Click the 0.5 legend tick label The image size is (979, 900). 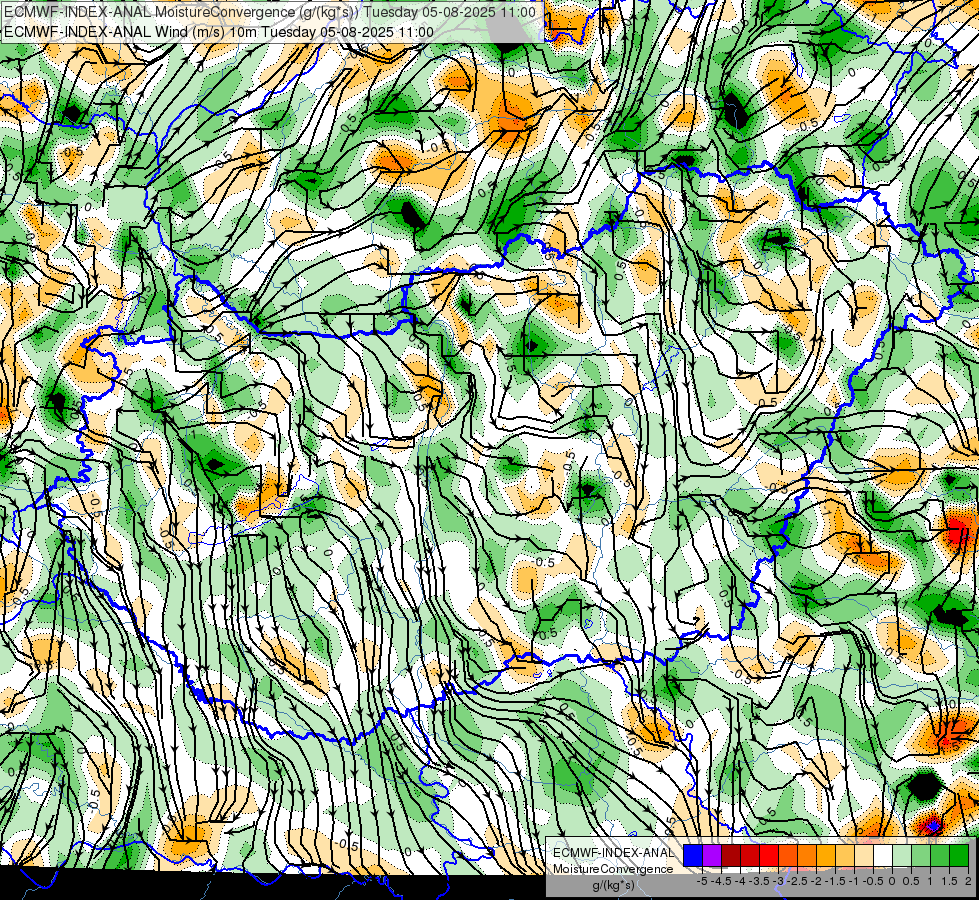(x=911, y=881)
